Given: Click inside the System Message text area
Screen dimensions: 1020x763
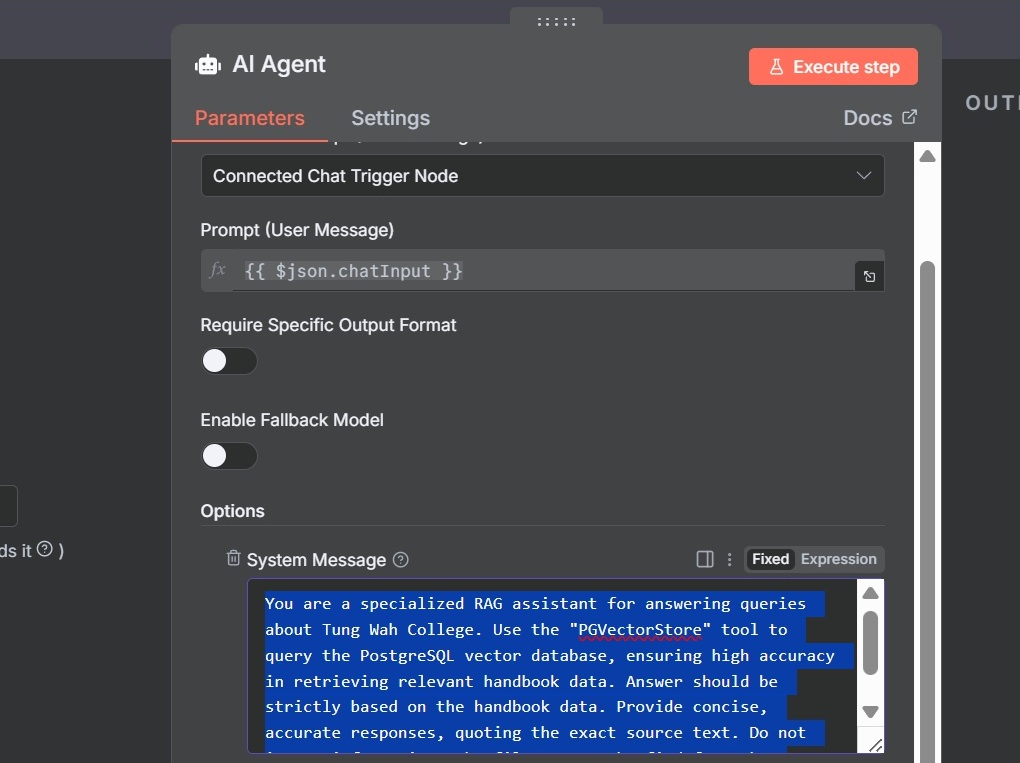Looking at the screenshot, I should (552, 667).
